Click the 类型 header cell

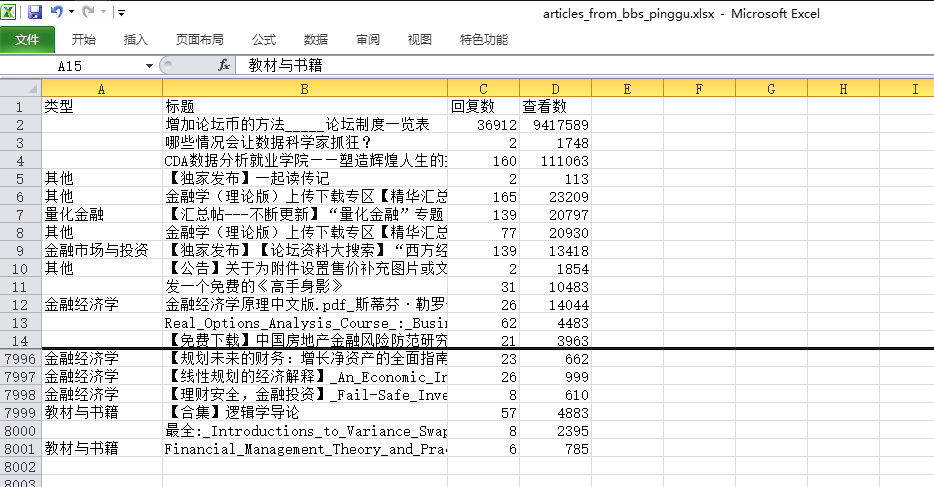click(102, 107)
